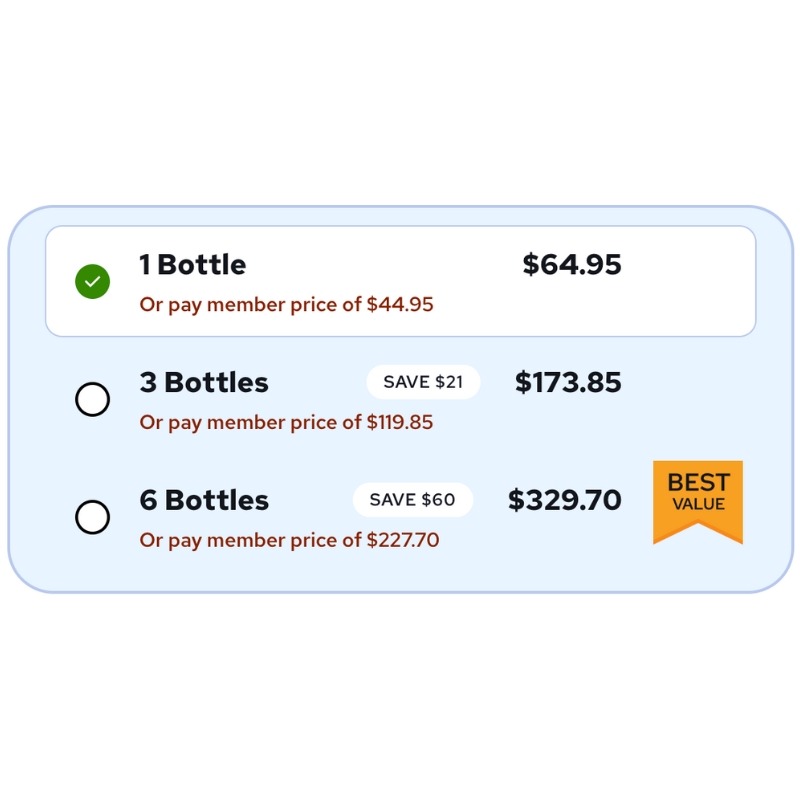This screenshot has width=800, height=800.
Task: Select the 3 Bottles radio button
Action: (92, 399)
